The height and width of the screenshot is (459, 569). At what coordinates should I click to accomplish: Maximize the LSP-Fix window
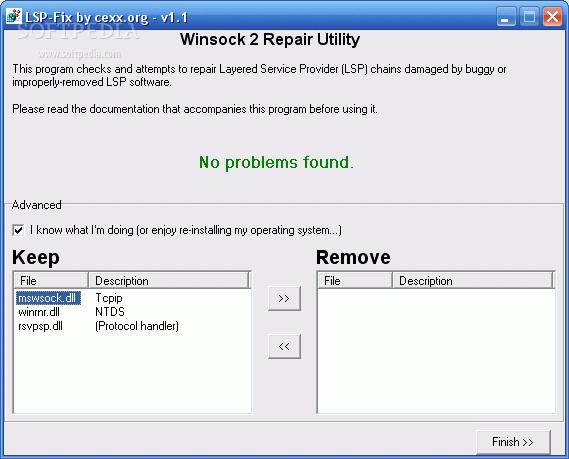(529, 17)
